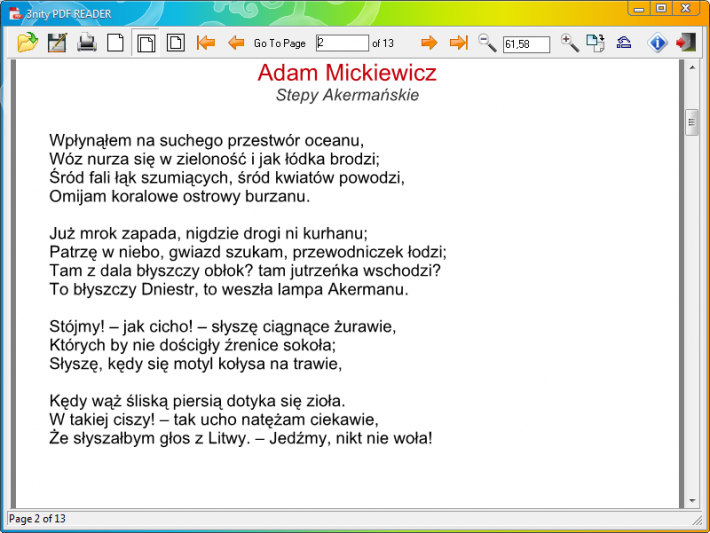This screenshot has width=710, height=533.
Task: Click the 3nity PDF READER title icon
Action: [x=15, y=14]
